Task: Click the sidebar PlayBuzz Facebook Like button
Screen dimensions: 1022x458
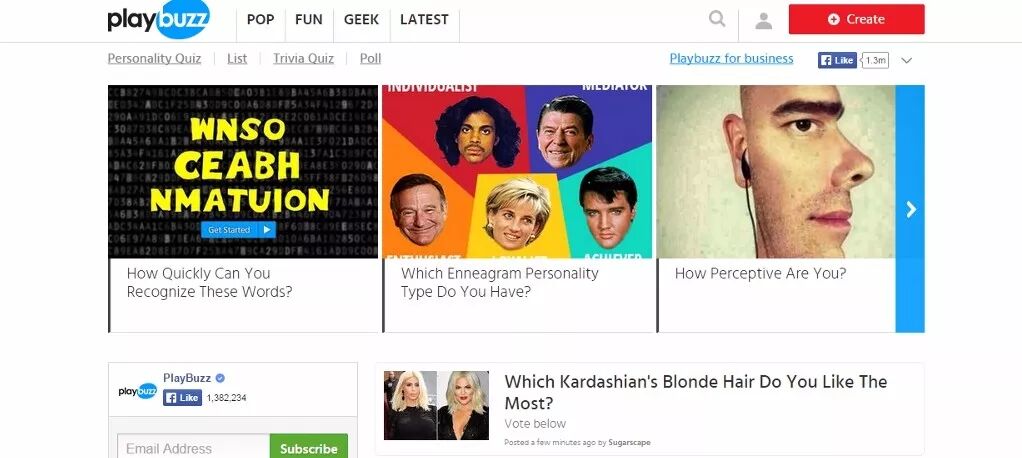Action: coord(182,397)
